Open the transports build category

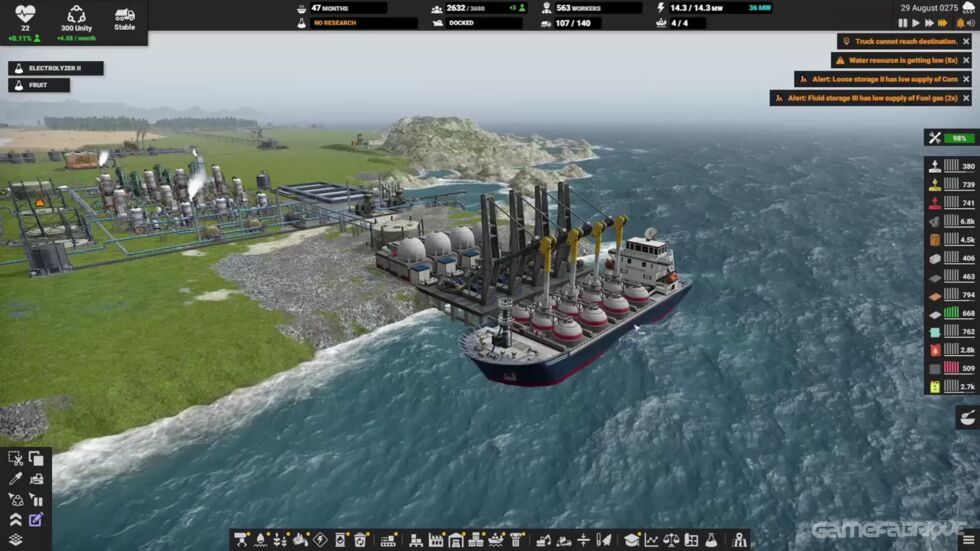tap(241, 540)
